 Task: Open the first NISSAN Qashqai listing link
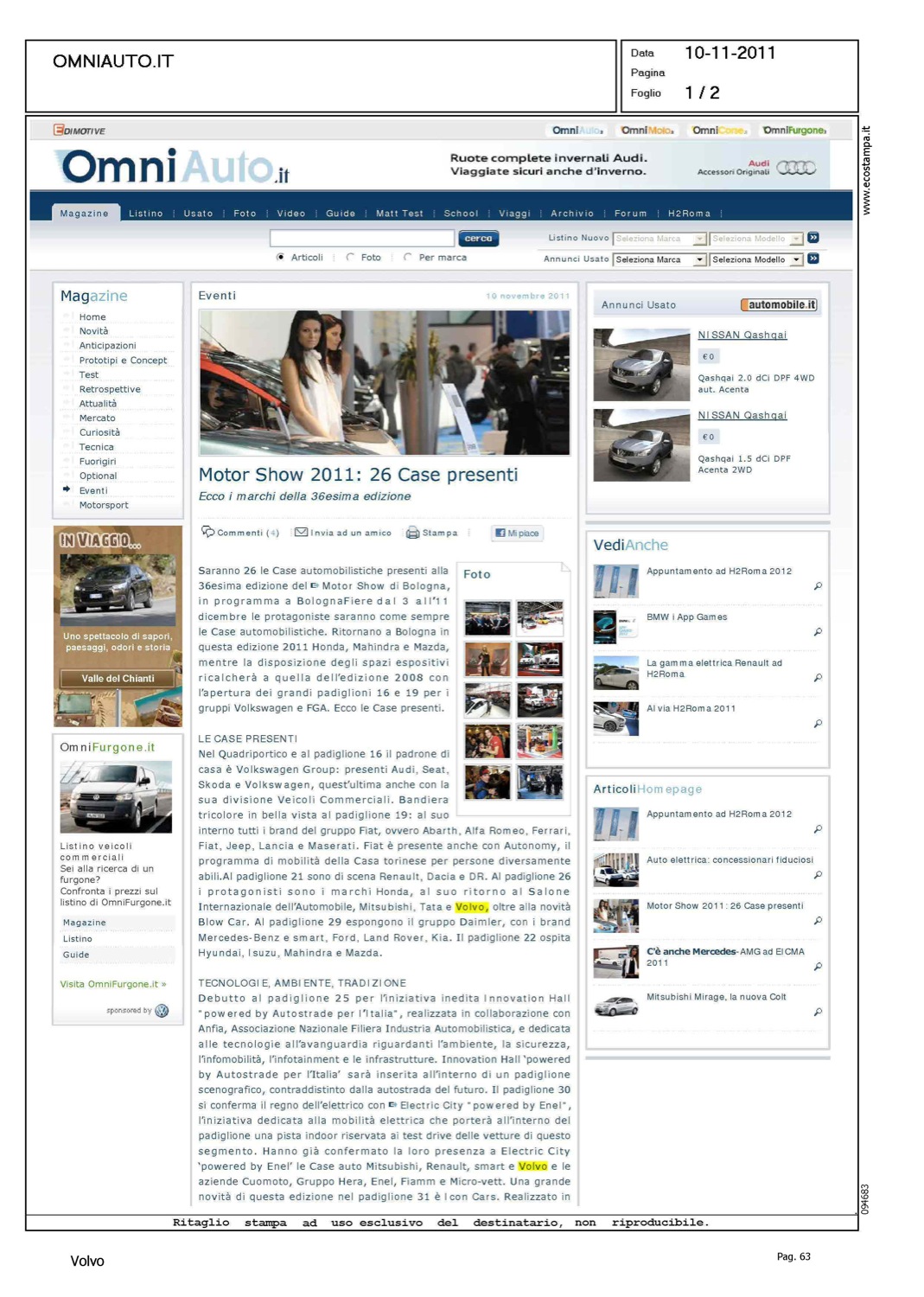(x=742, y=335)
